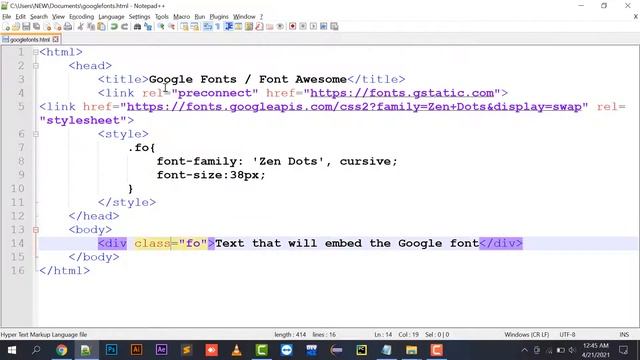
Task: Toggle synchronized vertical scrolling
Action: point(184,27)
